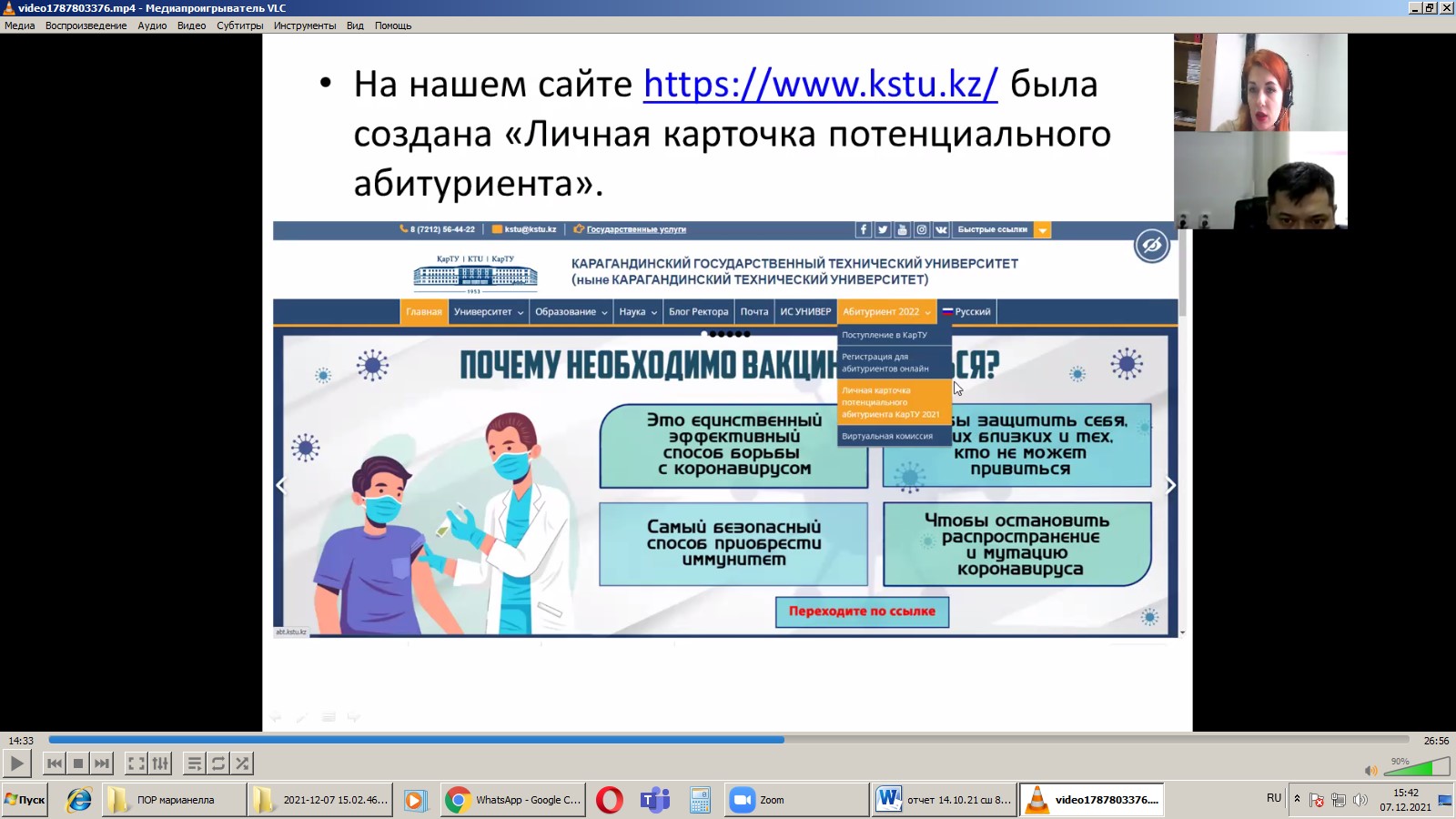Select Виртуальная комиссия menu entry
The height and width of the screenshot is (819, 1456).
pyautogui.click(x=895, y=436)
